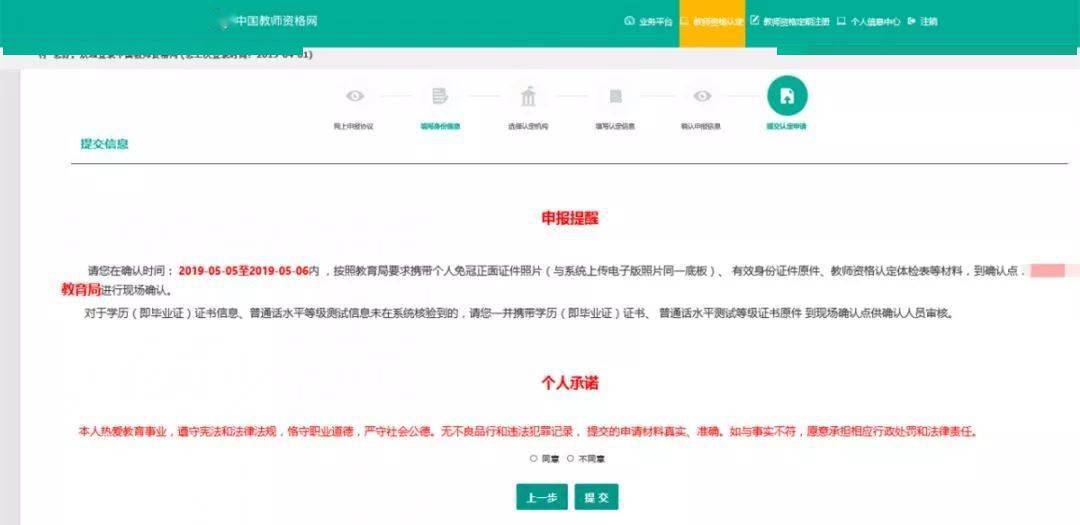Click the 确认申报信息 eye step icon
The width and height of the screenshot is (1080, 525).
[x=702, y=96]
